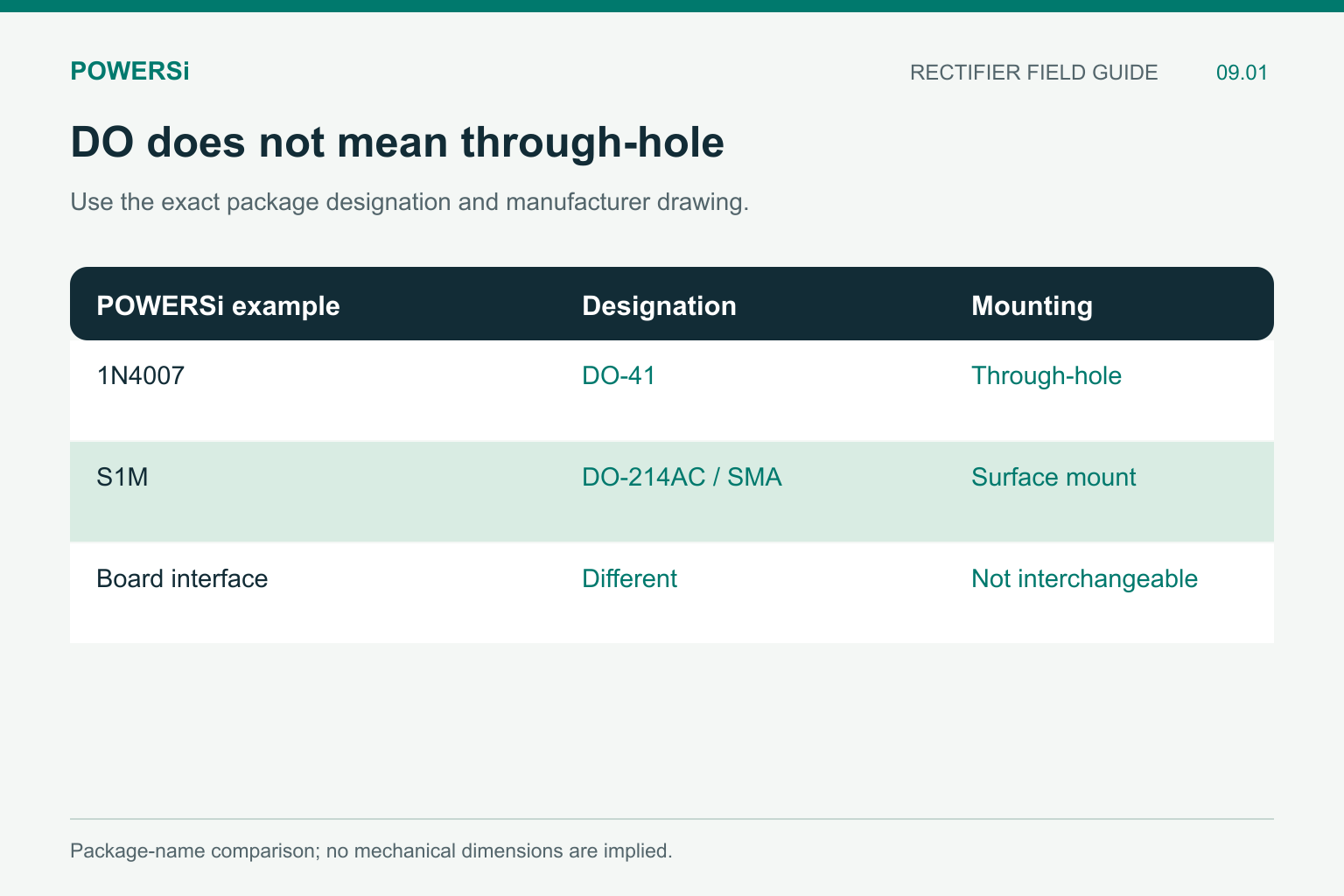Viewport: 1344px width, 896px height.
Task: Select the RECTIFIER FIELD GUIDE label
Action: (1033, 73)
